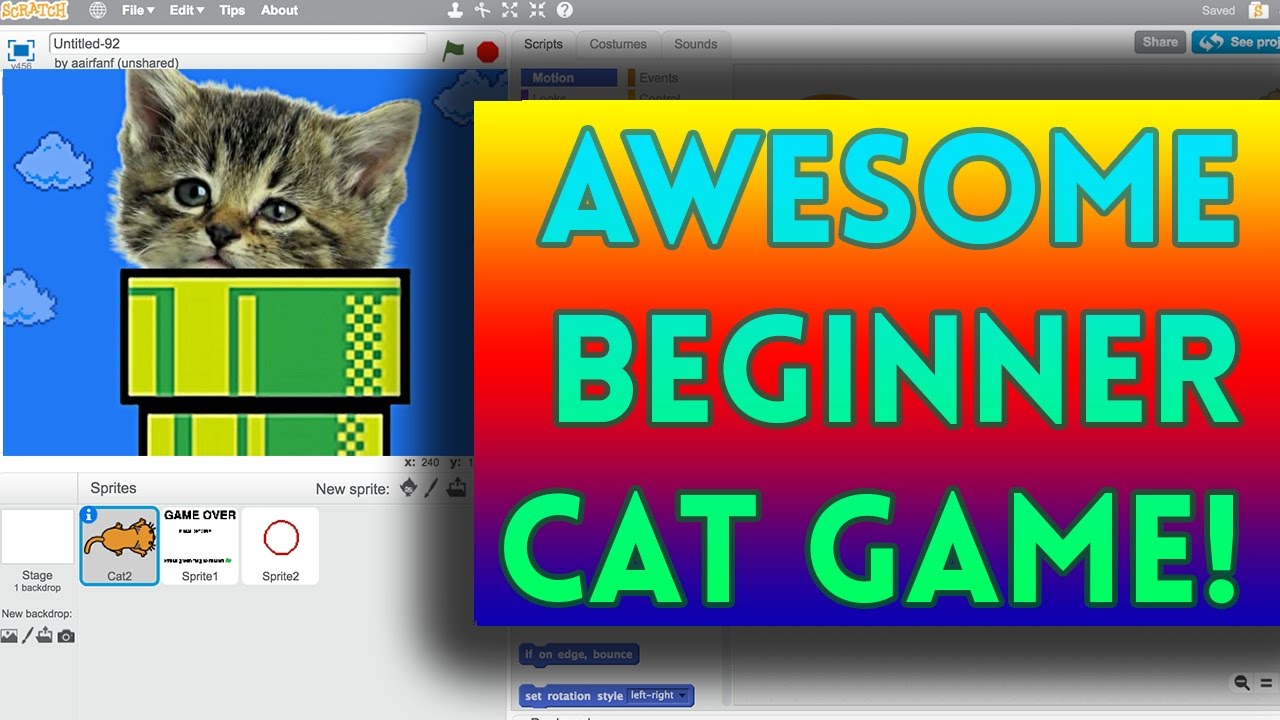Select the Delete scissors tool

tap(482, 10)
